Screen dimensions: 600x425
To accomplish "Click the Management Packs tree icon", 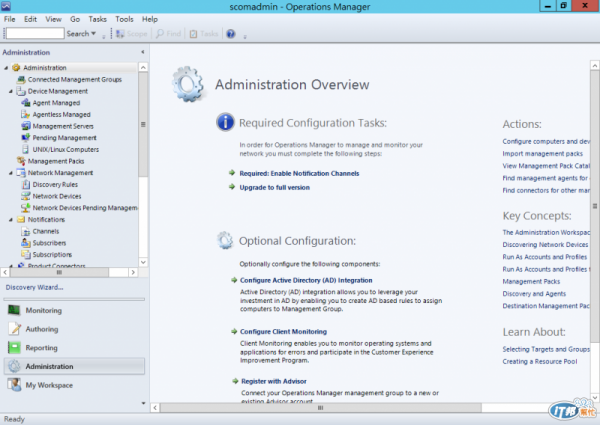I will pyautogui.click(x=21, y=161).
